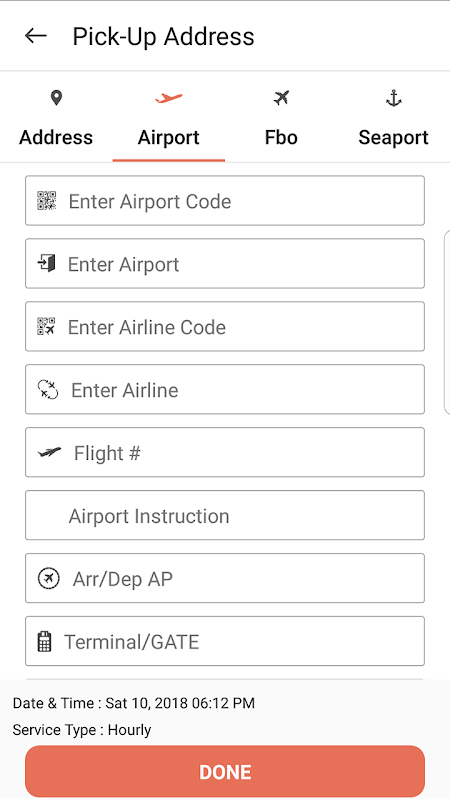Focus the Enter Airport Code field

(225, 201)
